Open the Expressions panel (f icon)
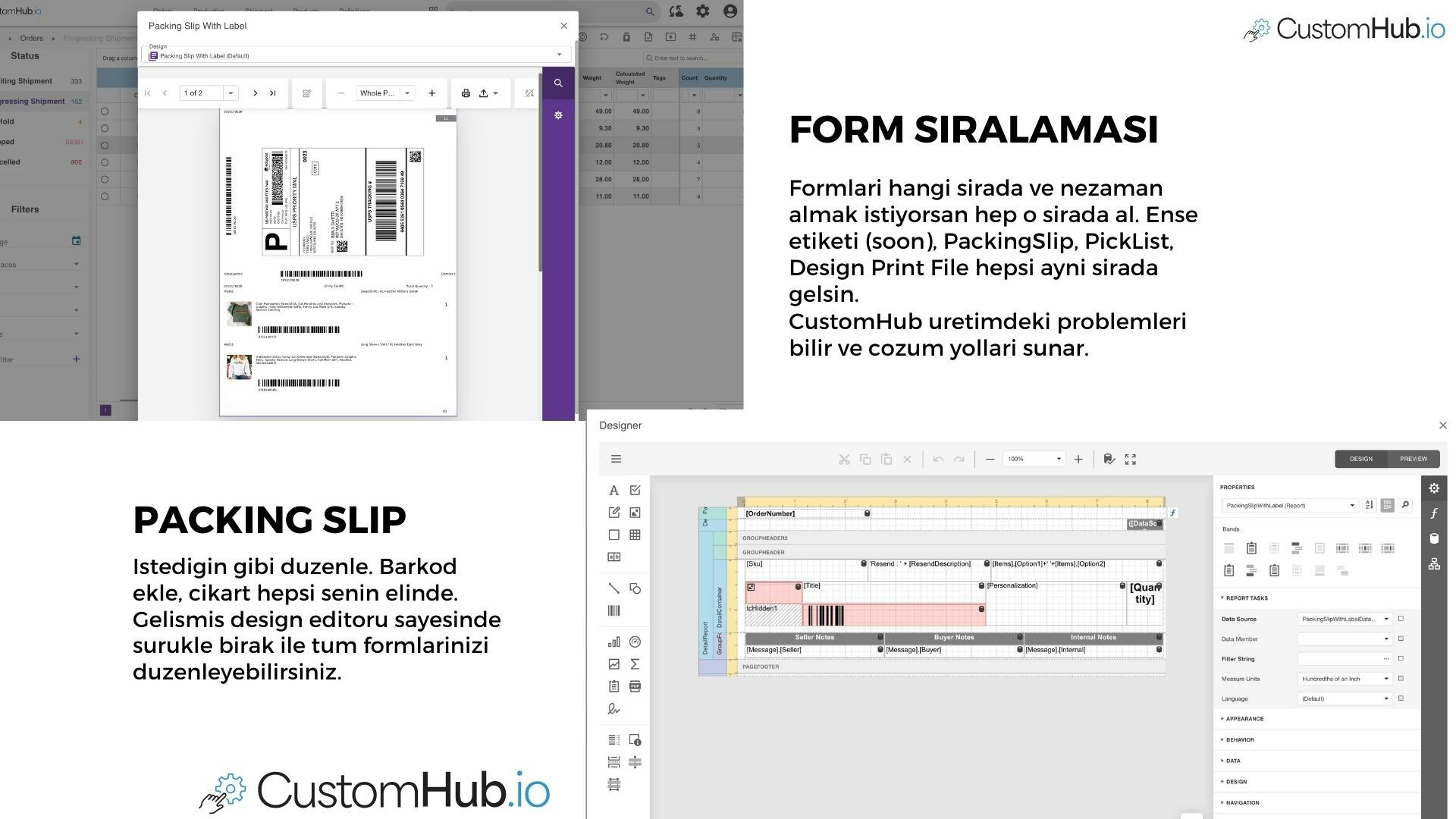The image size is (1456, 819). point(1434,513)
